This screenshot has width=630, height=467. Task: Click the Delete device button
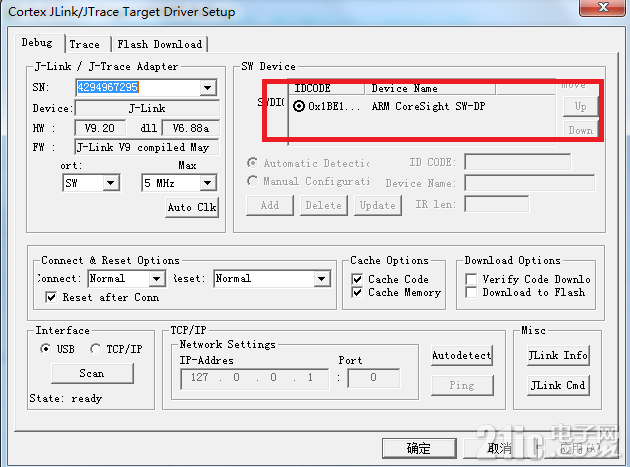(323, 205)
